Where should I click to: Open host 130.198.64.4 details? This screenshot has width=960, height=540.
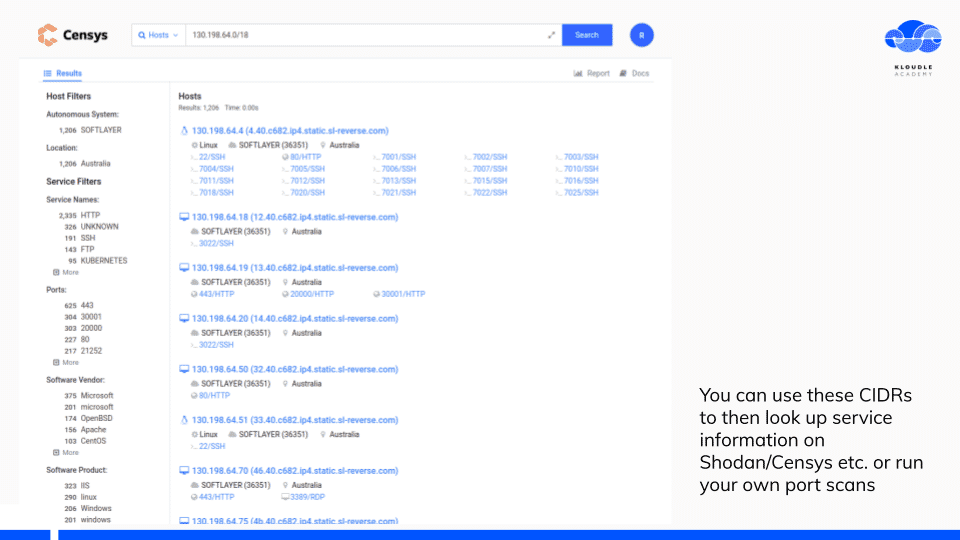(290, 130)
